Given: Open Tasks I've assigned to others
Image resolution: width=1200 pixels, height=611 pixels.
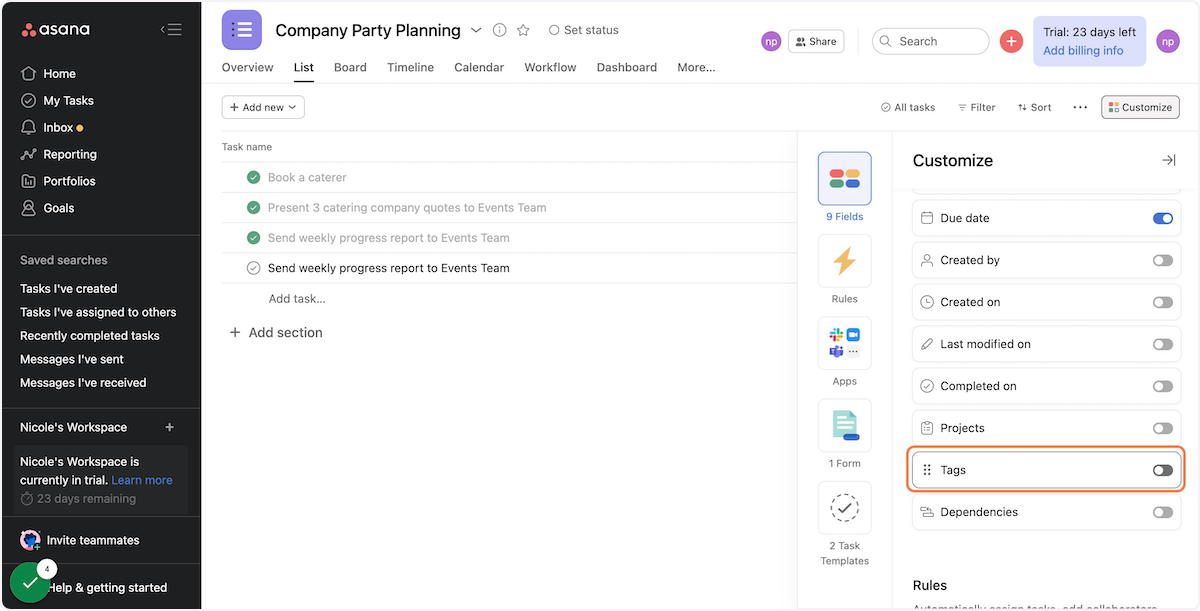Looking at the screenshot, I should [98, 312].
